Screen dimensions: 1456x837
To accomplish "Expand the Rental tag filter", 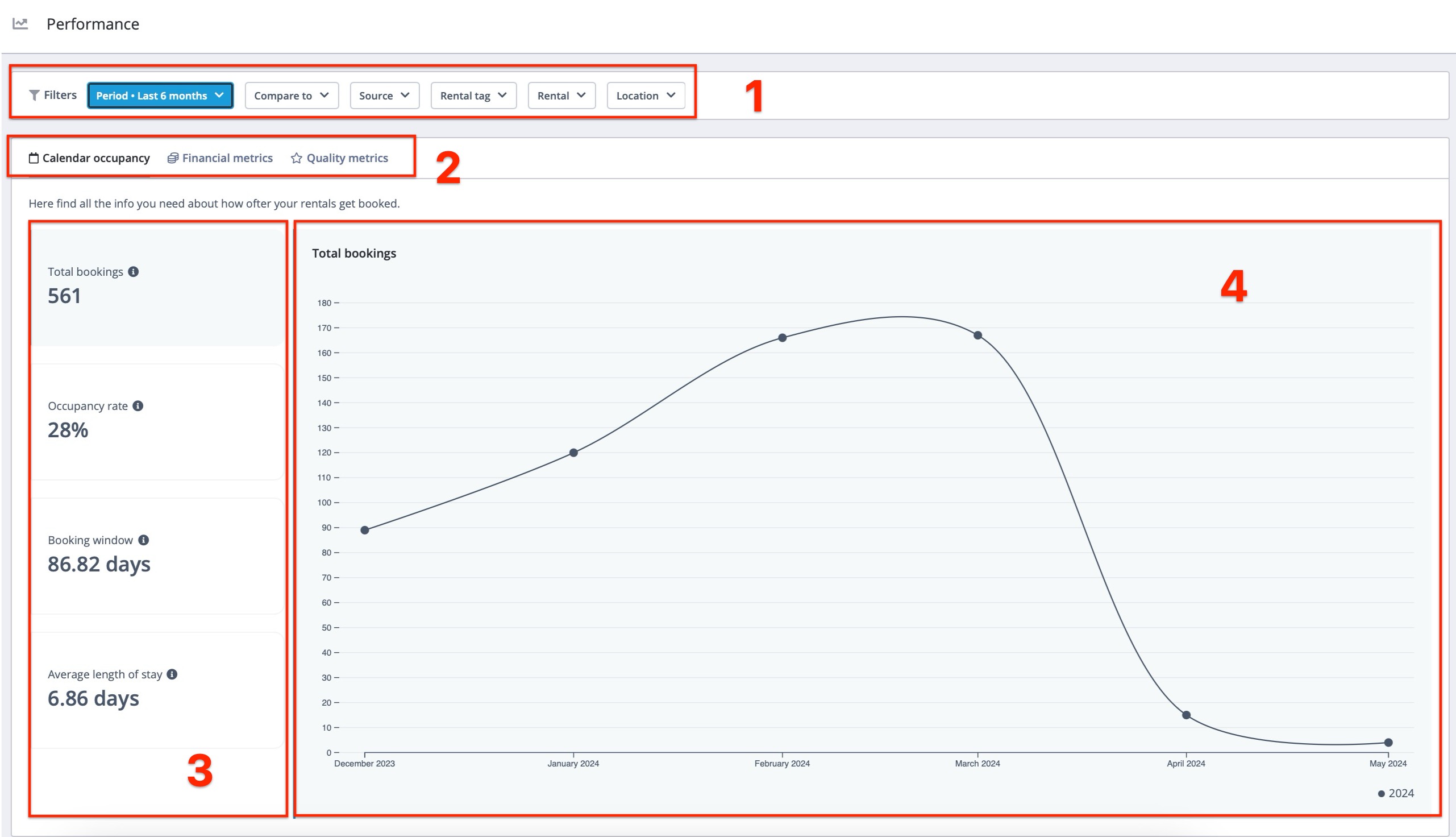I will point(473,96).
